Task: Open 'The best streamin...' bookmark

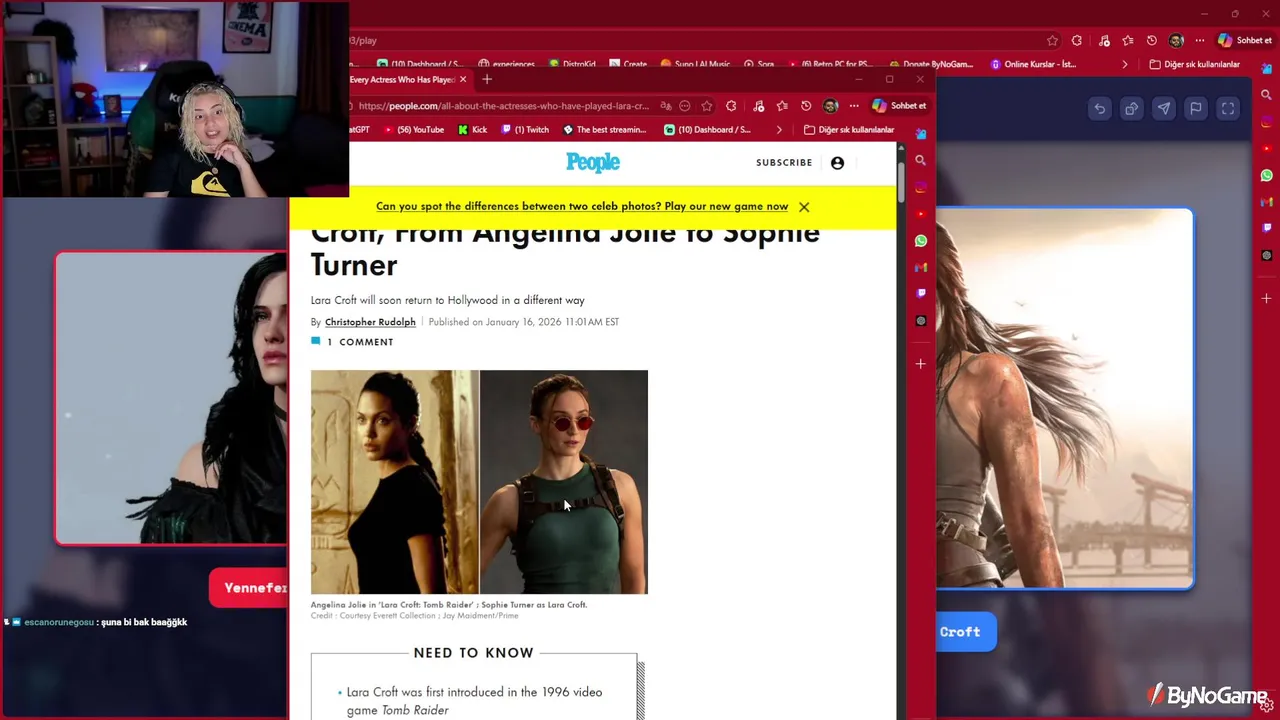Action: pos(604,130)
